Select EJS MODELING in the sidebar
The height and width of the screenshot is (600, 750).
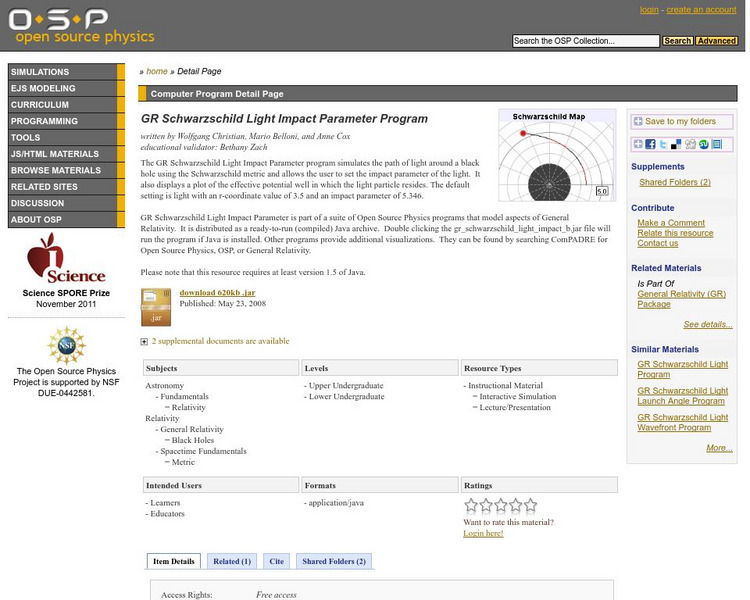tap(43, 88)
